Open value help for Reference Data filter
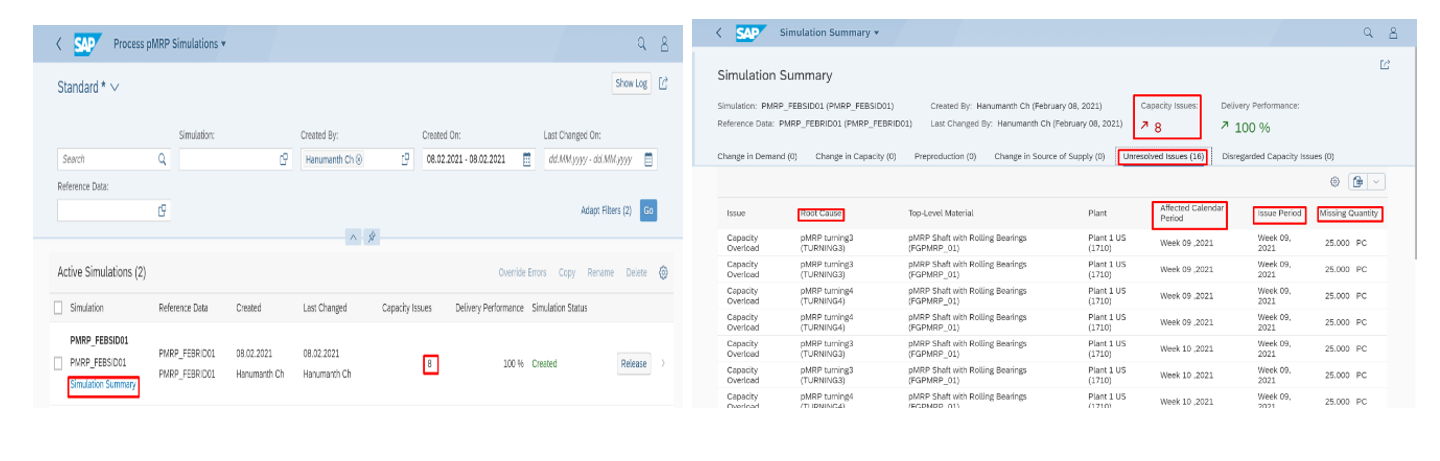The width and height of the screenshot is (1440, 461). (x=162, y=210)
